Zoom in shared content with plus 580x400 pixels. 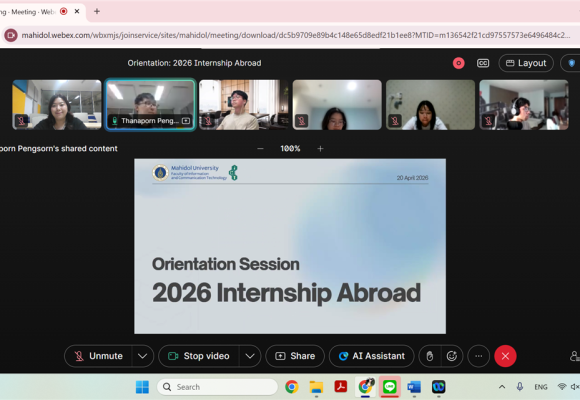tap(320, 149)
